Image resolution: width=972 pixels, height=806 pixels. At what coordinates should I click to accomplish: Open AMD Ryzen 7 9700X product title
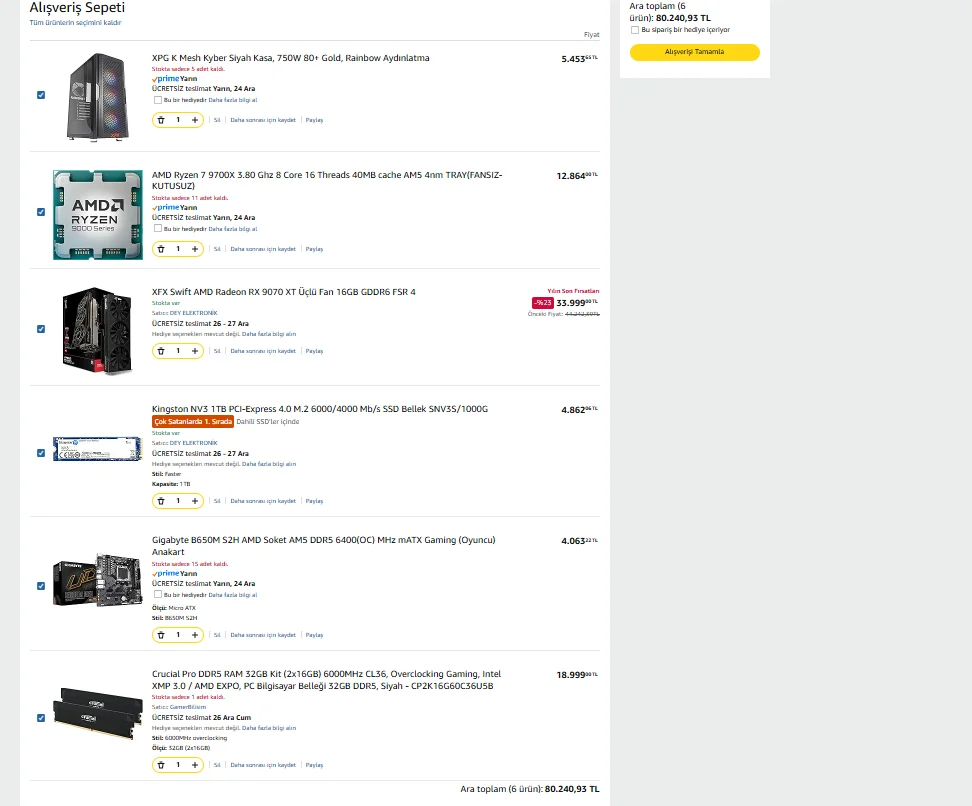coord(327,180)
